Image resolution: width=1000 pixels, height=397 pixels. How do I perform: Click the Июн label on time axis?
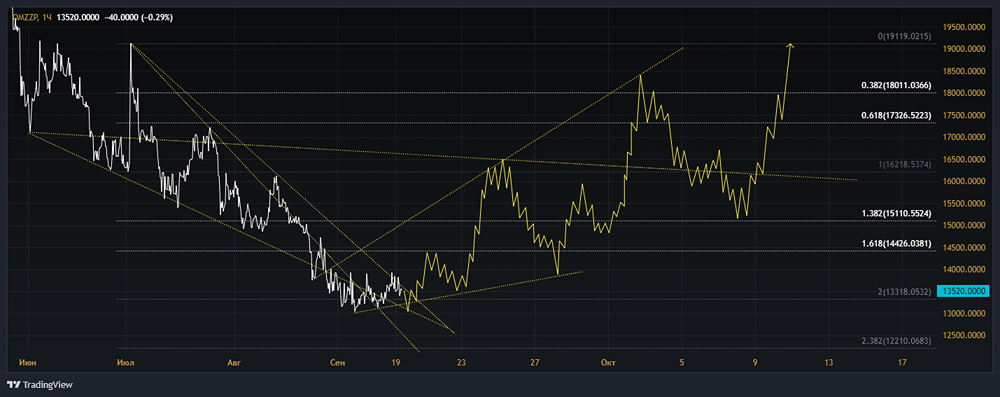tap(28, 363)
